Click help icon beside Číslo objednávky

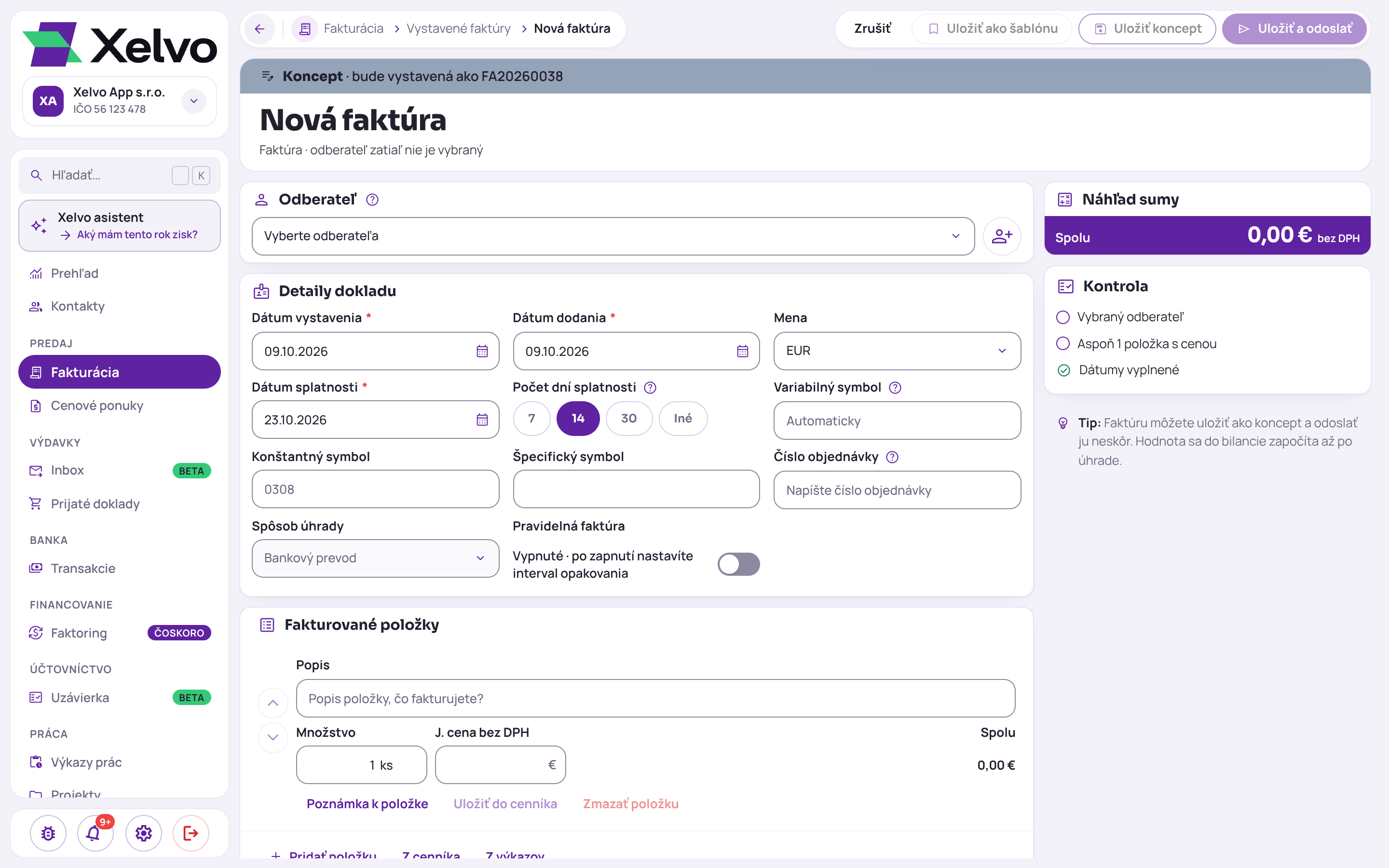pyautogui.click(x=892, y=457)
